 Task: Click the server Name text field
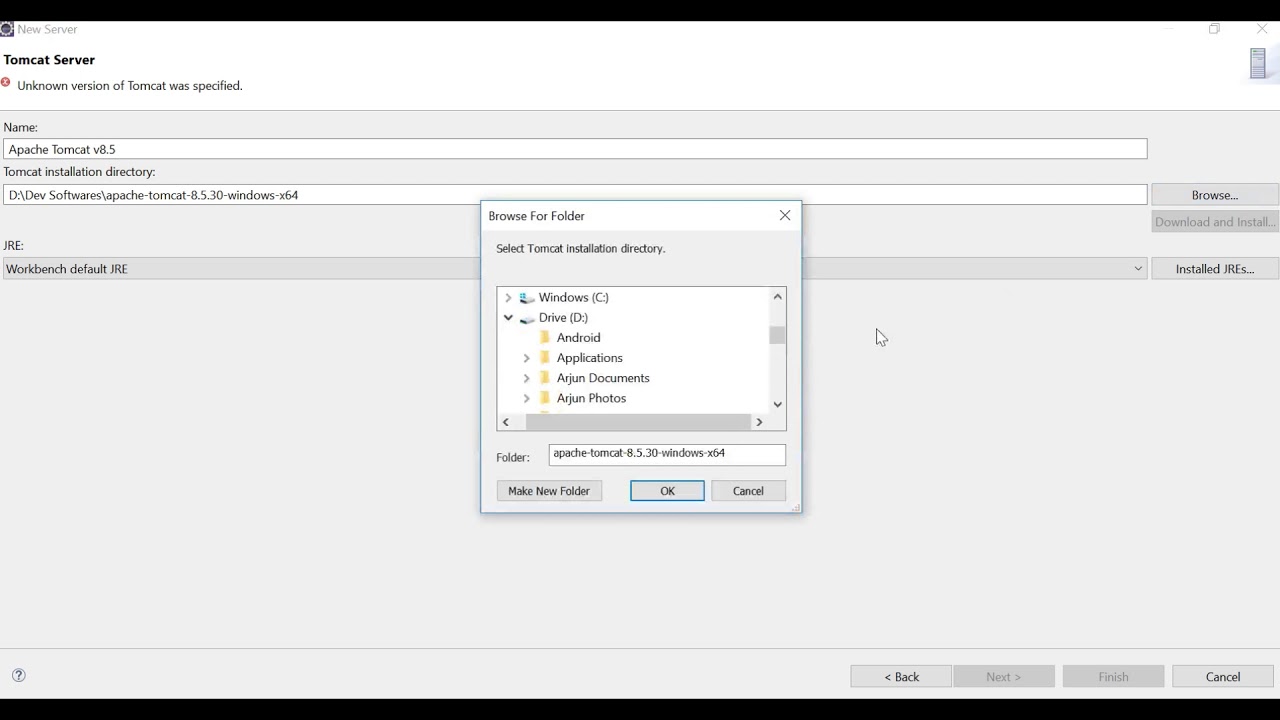(x=575, y=149)
